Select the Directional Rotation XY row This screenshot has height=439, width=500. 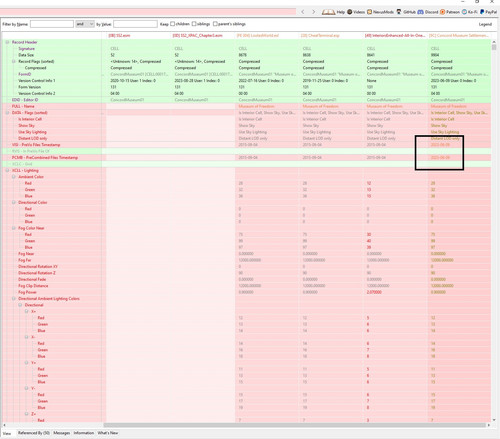tap(246, 267)
